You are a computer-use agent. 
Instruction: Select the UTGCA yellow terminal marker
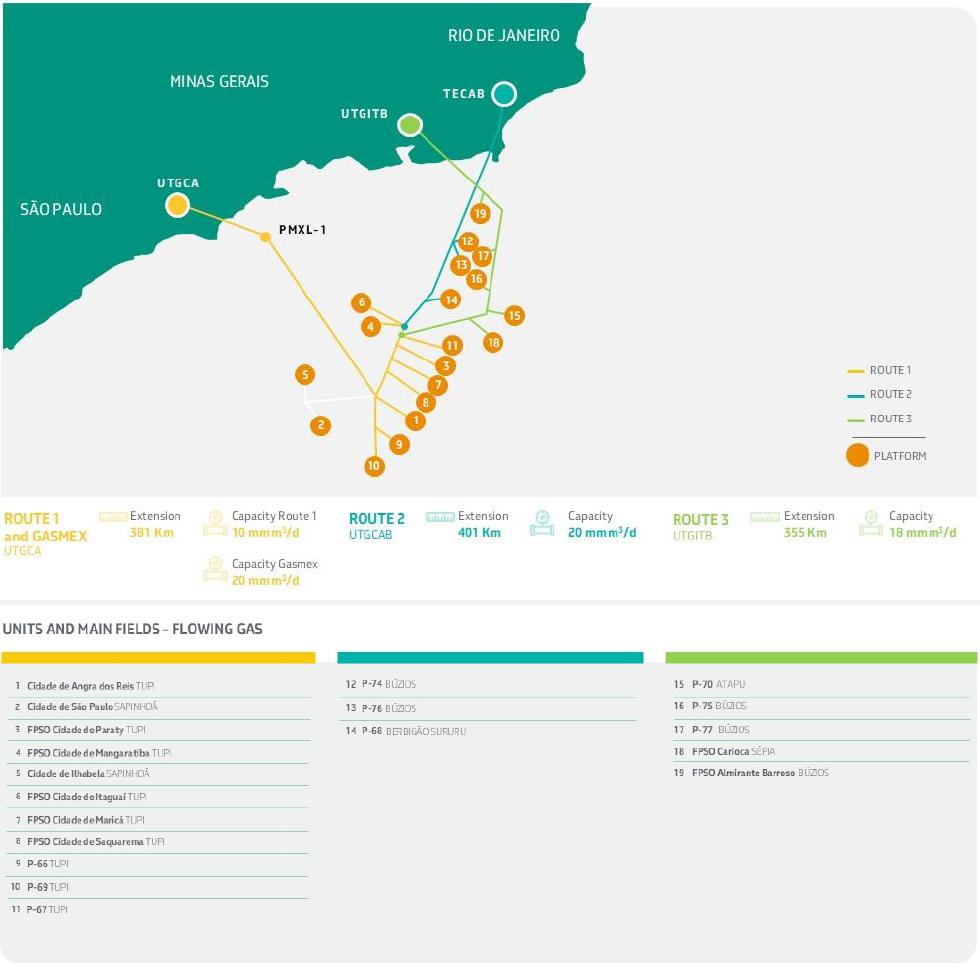click(177, 205)
